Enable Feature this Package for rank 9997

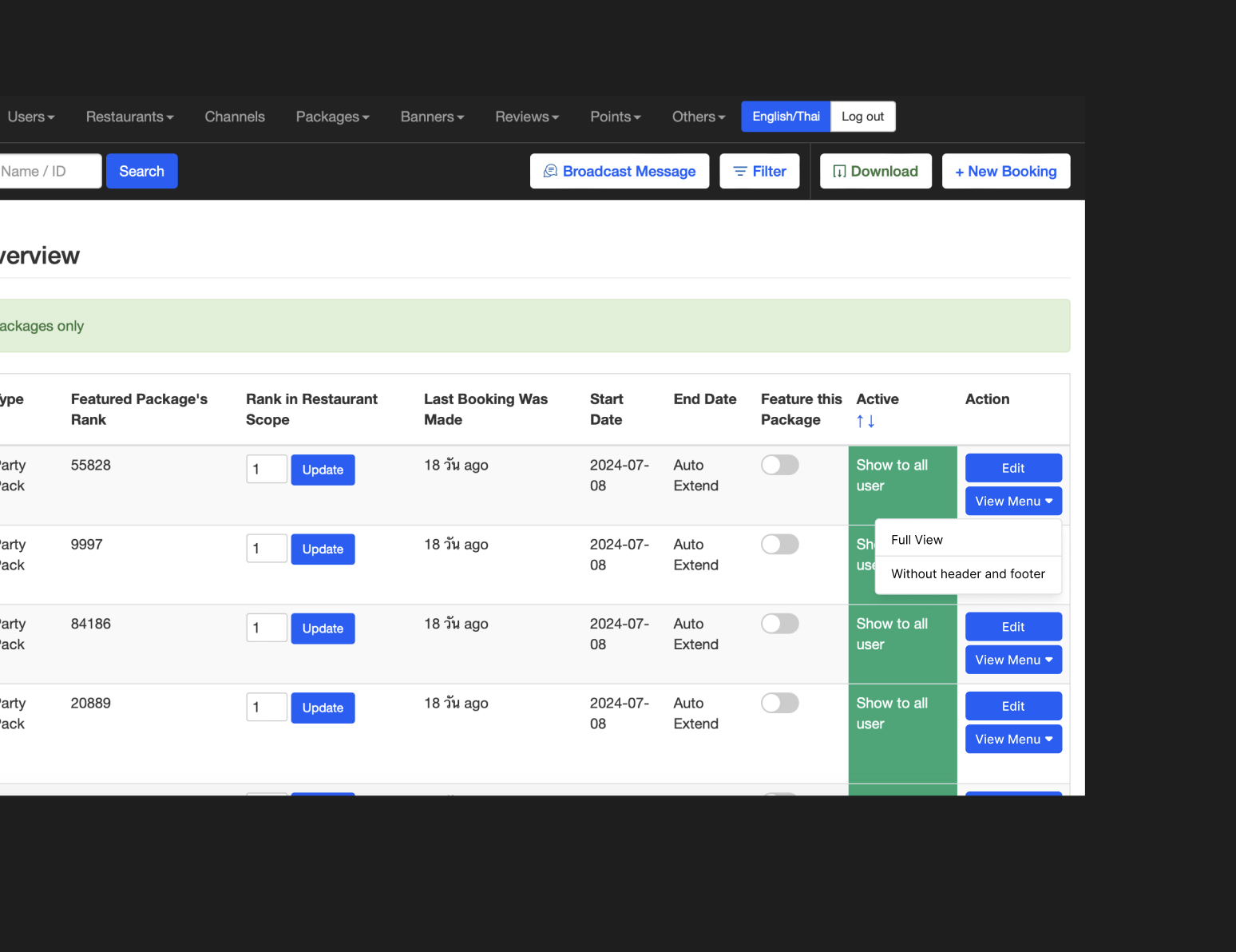pyautogui.click(x=779, y=545)
